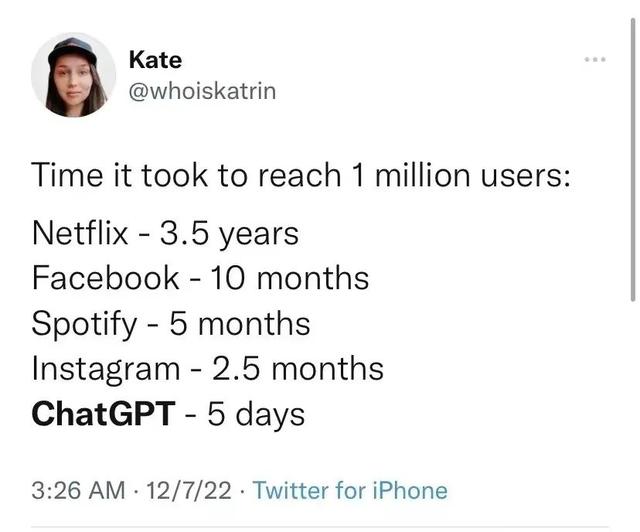Click the '10 months' text

click(x=290, y=278)
